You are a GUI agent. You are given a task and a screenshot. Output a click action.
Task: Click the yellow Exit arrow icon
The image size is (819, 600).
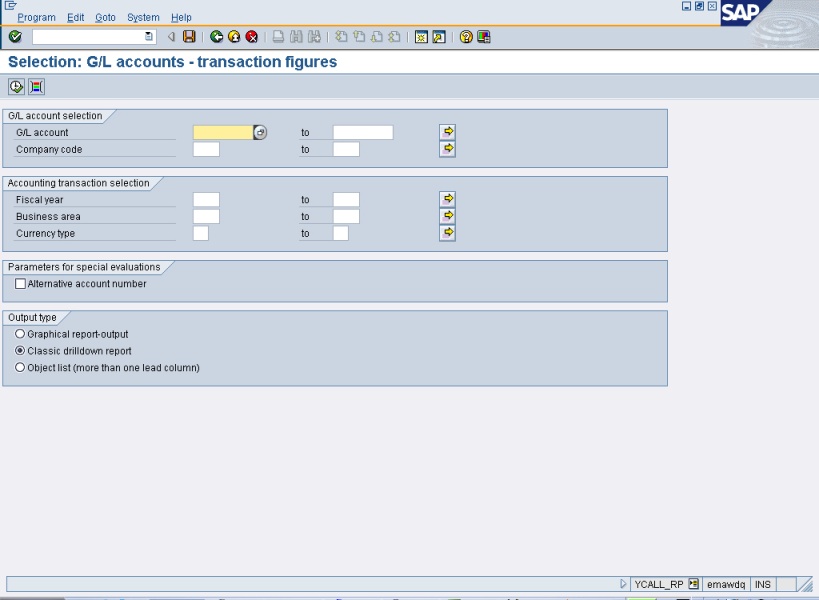pyautogui.click(x=234, y=38)
